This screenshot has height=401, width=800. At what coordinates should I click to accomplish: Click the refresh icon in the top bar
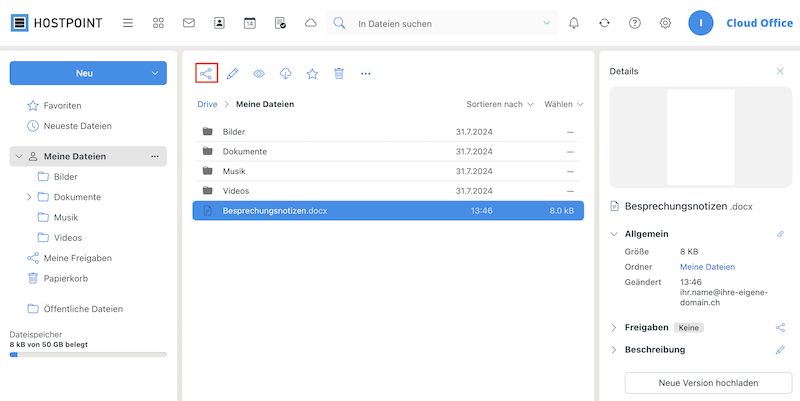[x=605, y=23]
